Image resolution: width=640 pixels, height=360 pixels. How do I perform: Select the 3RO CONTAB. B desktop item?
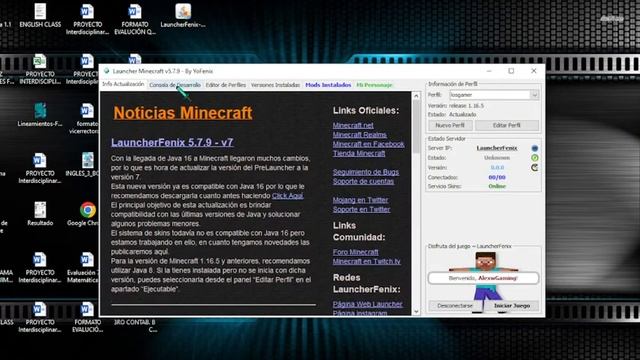(x=135, y=326)
